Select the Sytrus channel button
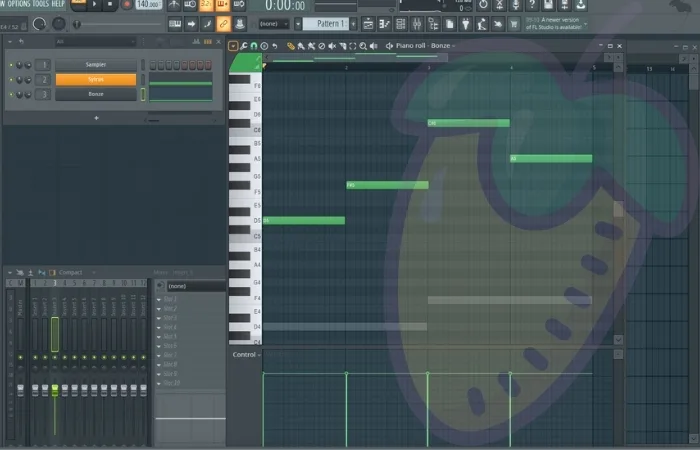The image size is (700, 450). point(96,79)
